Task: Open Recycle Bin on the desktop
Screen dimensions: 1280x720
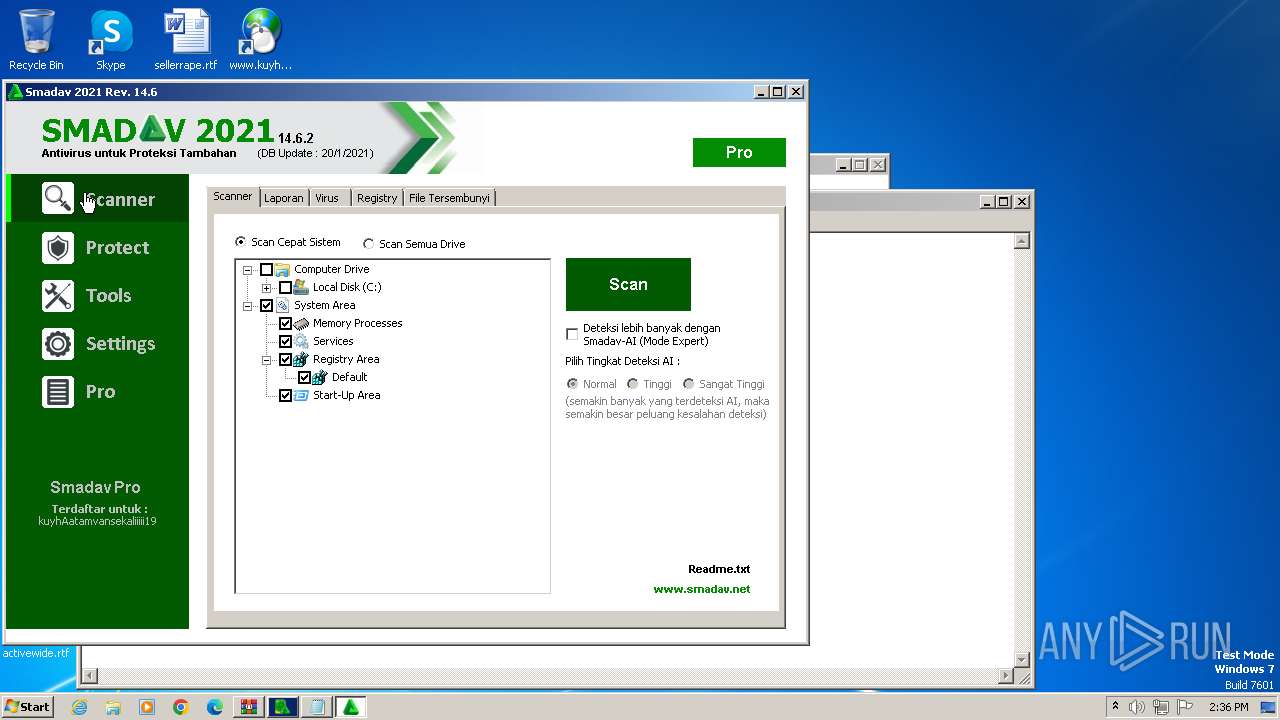Action: tap(36, 40)
